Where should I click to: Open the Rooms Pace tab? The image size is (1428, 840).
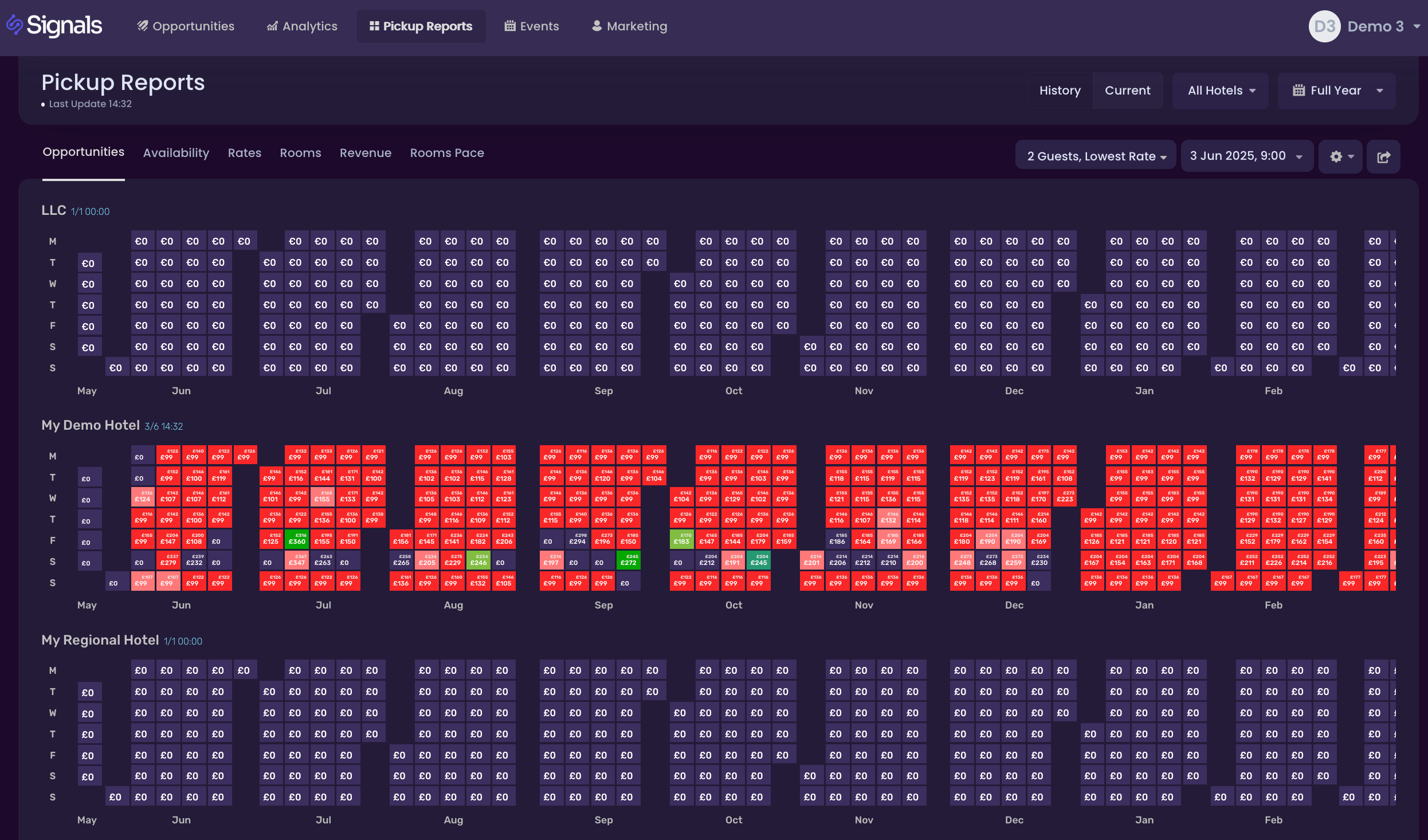446,153
